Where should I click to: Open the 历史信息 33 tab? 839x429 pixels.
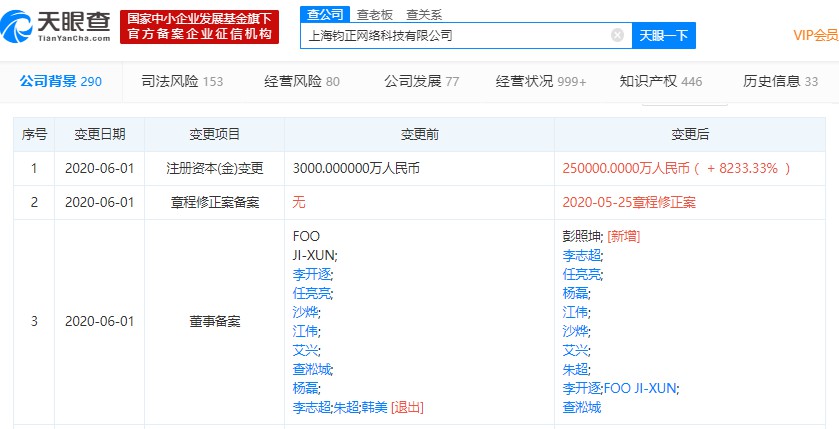click(x=781, y=81)
